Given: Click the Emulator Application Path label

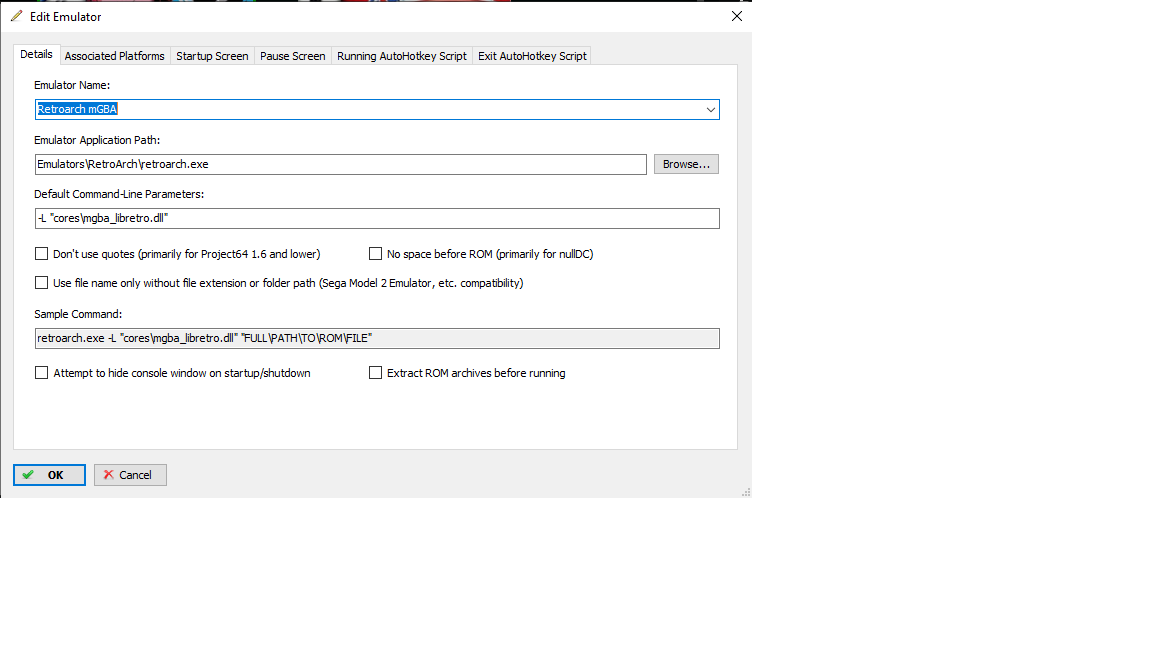Looking at the screenshot, I should 97,140.
